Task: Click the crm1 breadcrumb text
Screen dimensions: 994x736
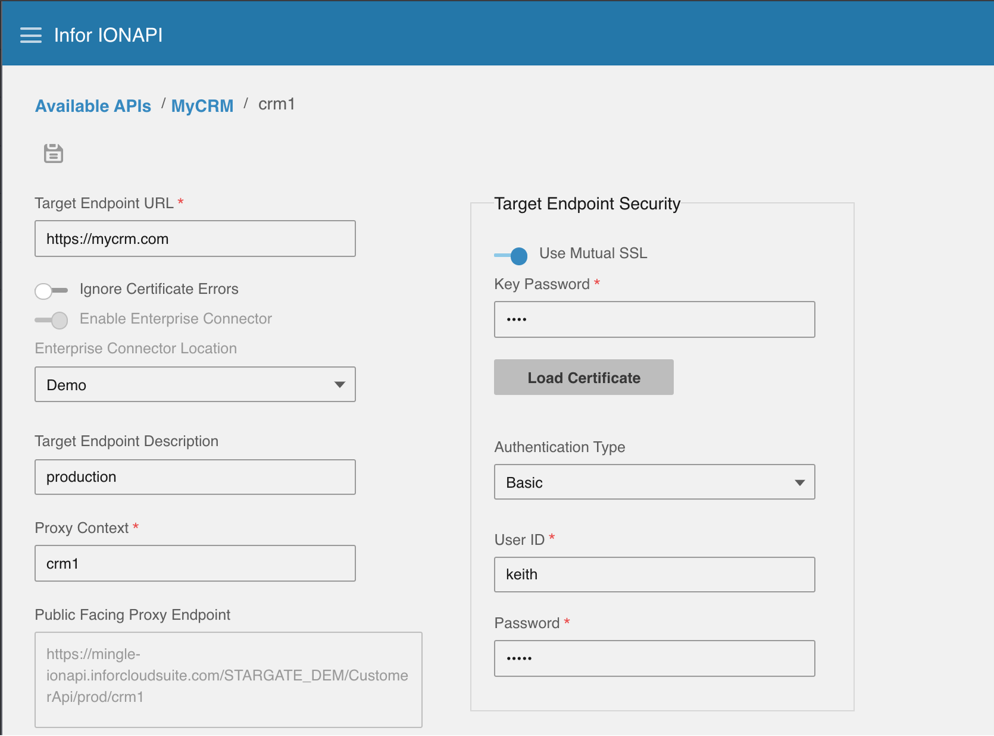Action: point(277,105)
